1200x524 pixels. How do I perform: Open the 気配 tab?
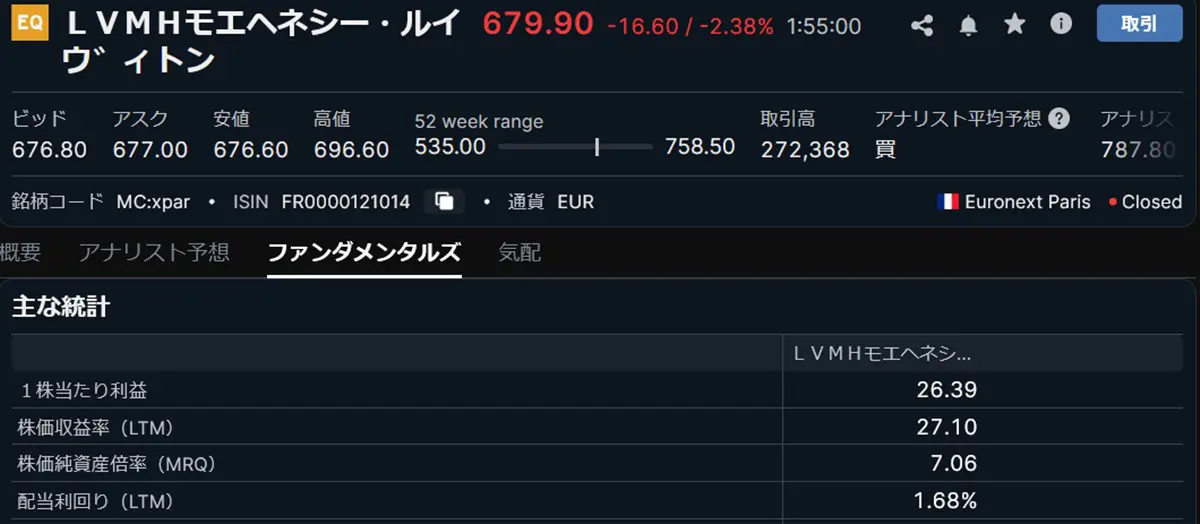click(519, 252)
